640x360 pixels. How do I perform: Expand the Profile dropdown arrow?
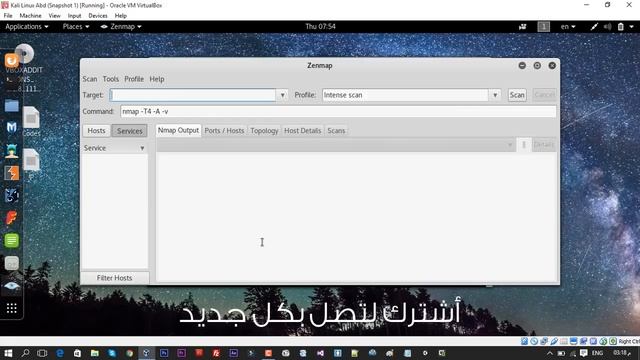[495, 95]
